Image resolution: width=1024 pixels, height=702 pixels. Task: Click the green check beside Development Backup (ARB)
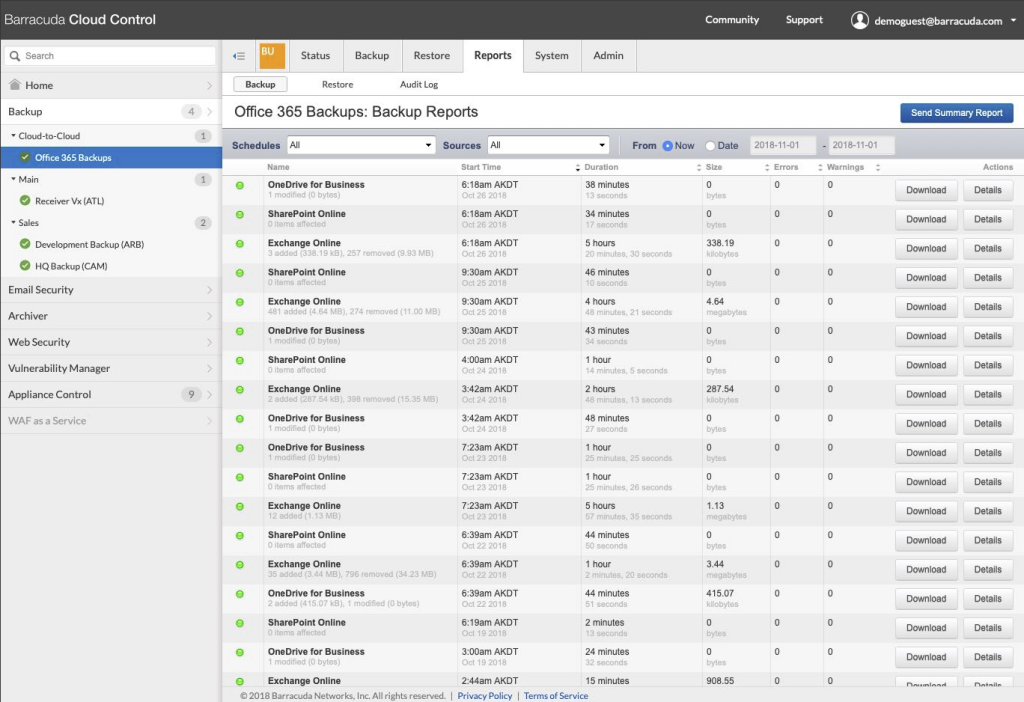25,244
